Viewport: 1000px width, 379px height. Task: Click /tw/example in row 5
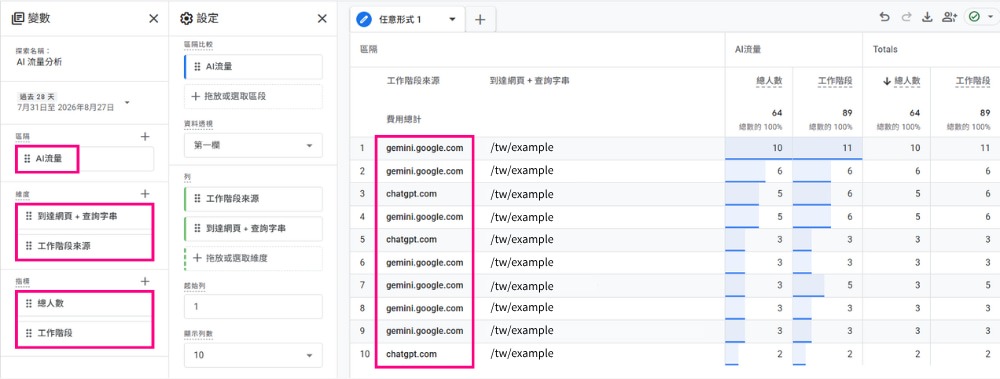coord(522,239)
